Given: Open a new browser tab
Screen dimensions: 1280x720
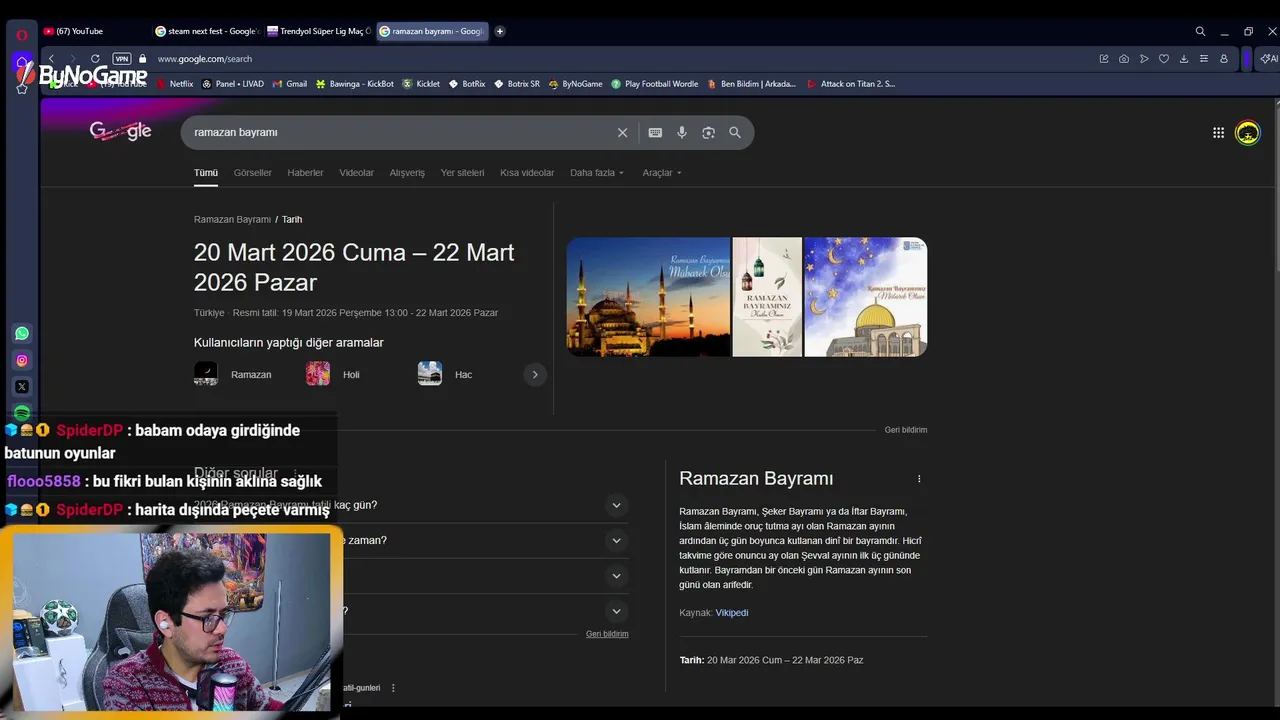Looking at the screenshot, I should tap(500, 31).
